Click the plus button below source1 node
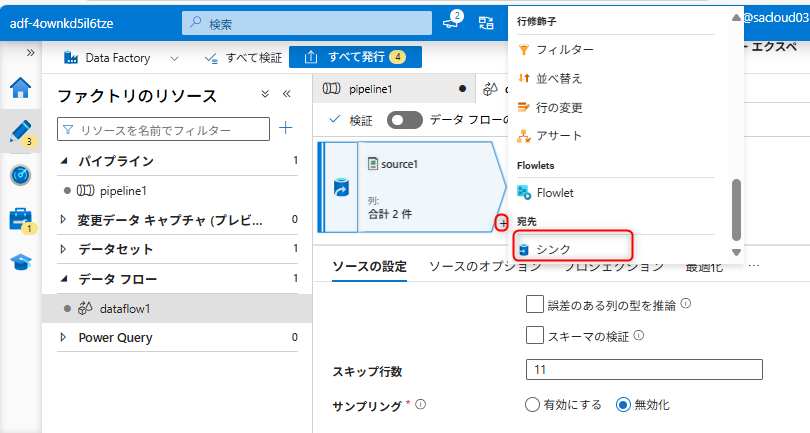Screen dimensions: 810x433 (502, 221)
